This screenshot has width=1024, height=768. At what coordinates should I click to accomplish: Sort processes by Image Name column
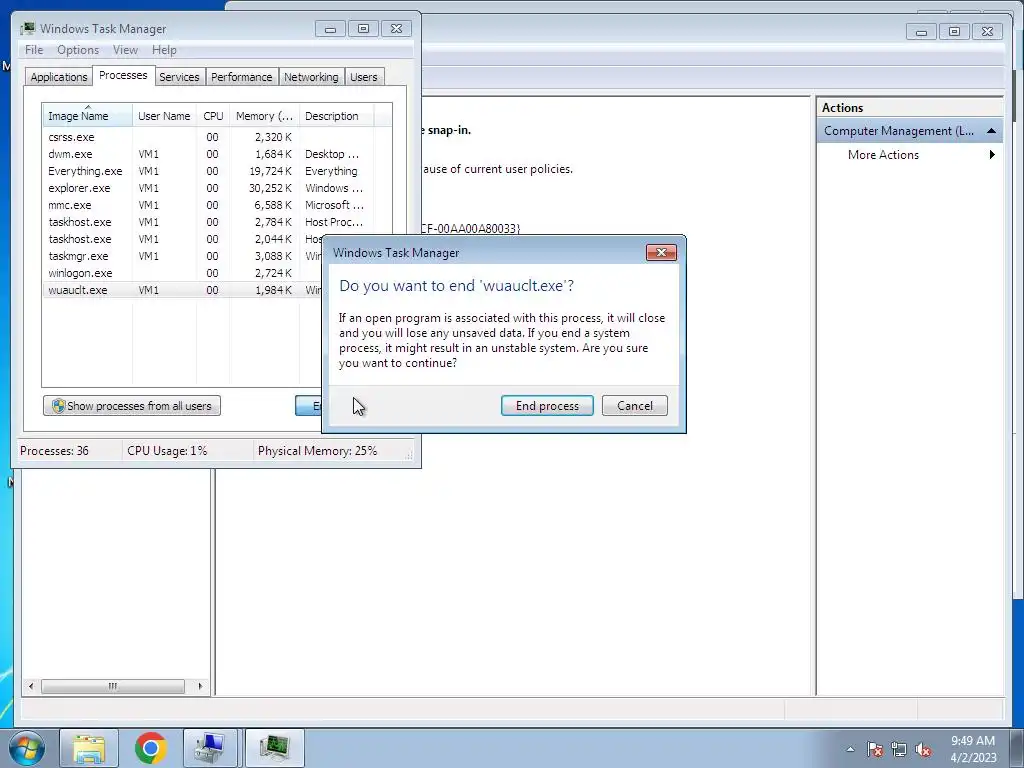click(87, 116)
